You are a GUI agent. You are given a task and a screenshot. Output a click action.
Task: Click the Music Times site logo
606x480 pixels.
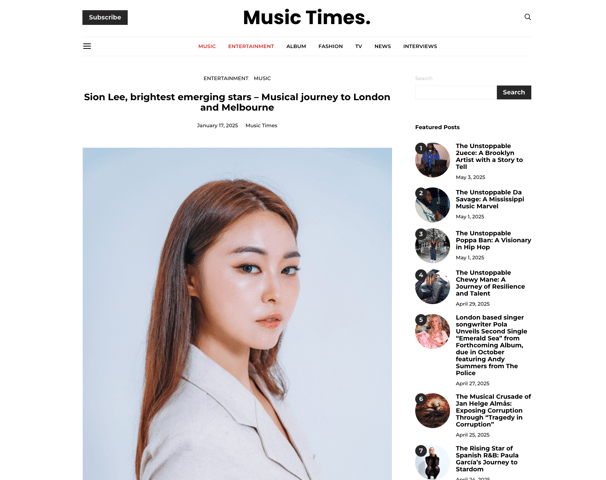pos(306,17)
